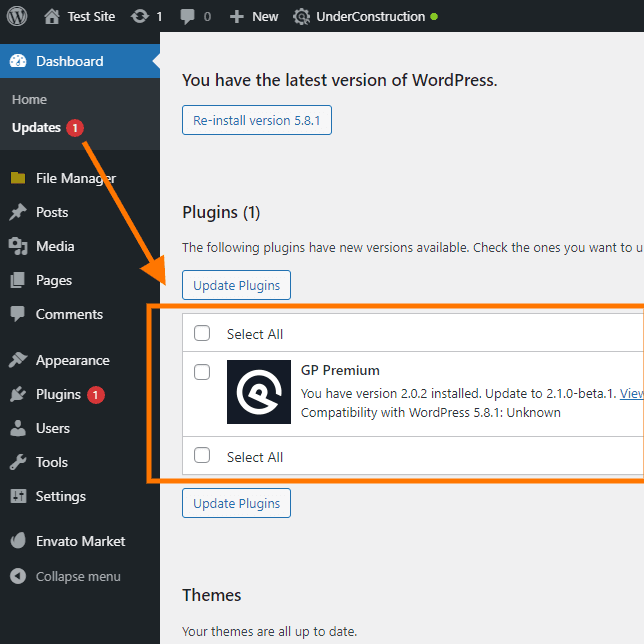The width and height of the screenshot is (644, 644).
Task: Click the green UnderConstruction status dot
Action: tap(434, 17)
